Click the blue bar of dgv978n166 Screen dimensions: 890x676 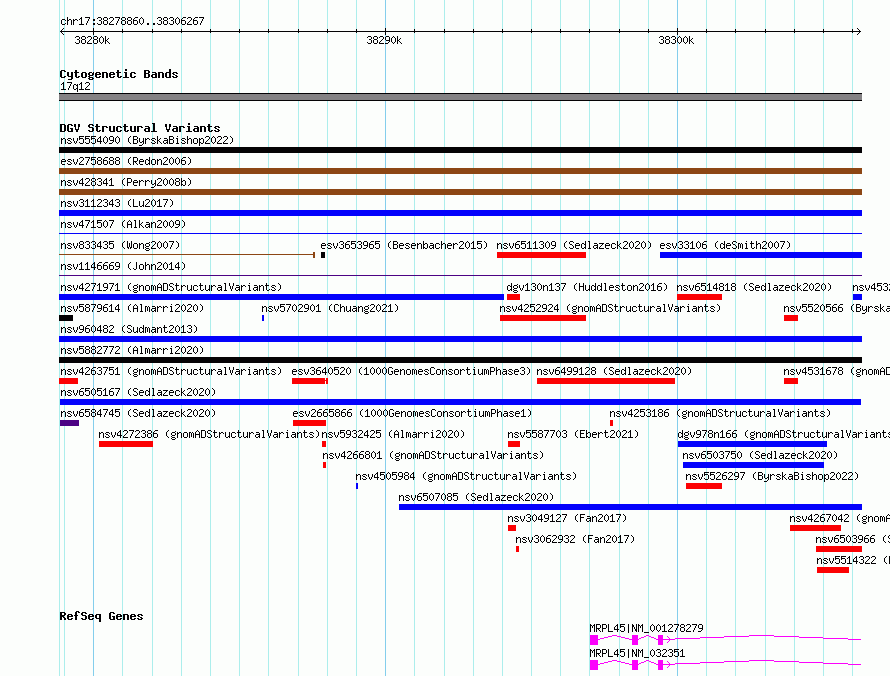(752, 444)
